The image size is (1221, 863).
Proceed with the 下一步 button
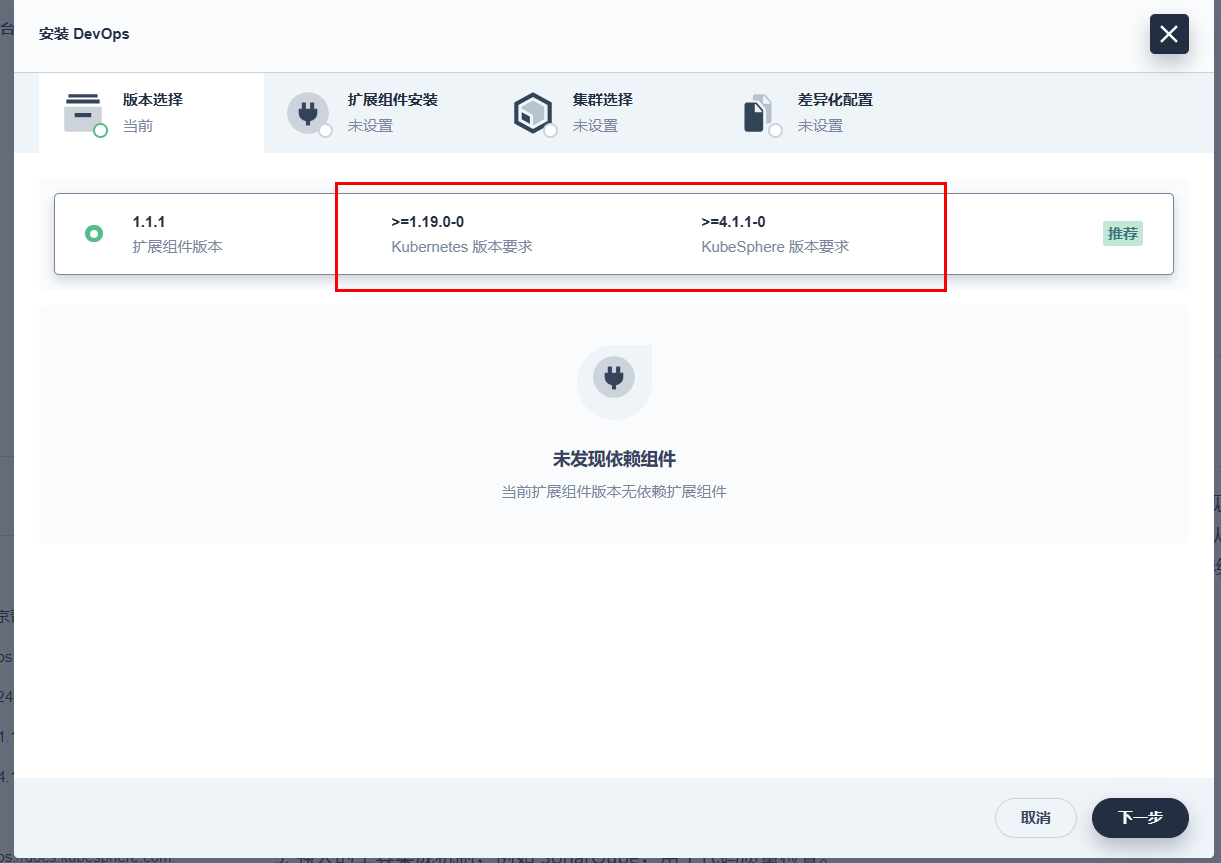click(1140, 818)
